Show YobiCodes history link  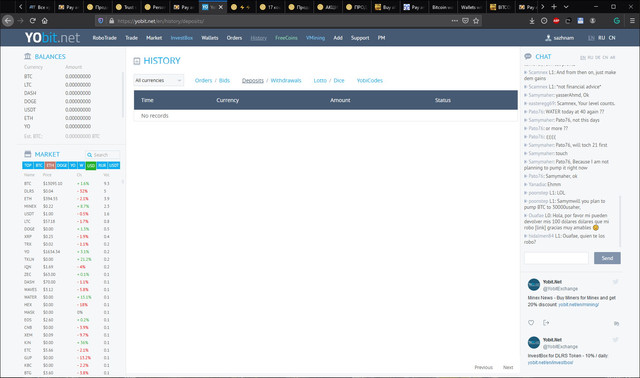pos(370,80)
